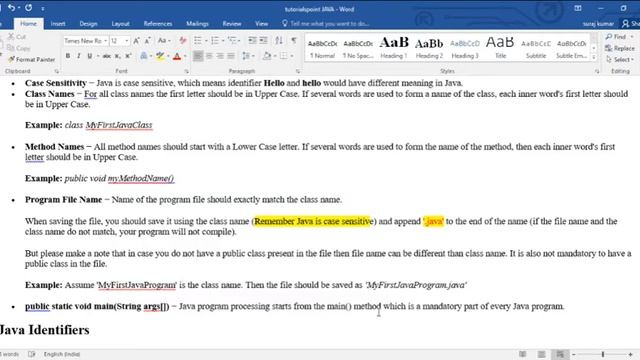Apply numbered list
640x360 pixels.
[215, 40]
